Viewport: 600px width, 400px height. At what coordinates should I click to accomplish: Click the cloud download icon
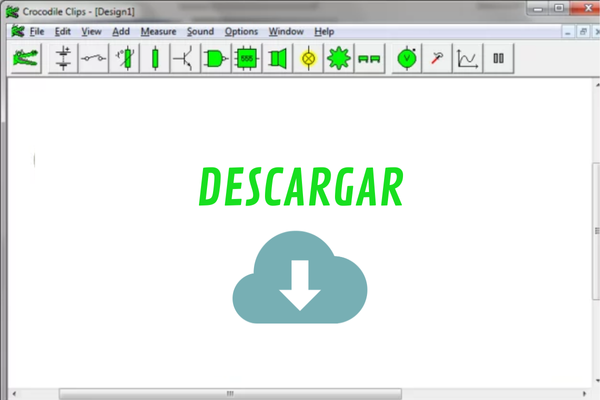[x=300, y=277]
